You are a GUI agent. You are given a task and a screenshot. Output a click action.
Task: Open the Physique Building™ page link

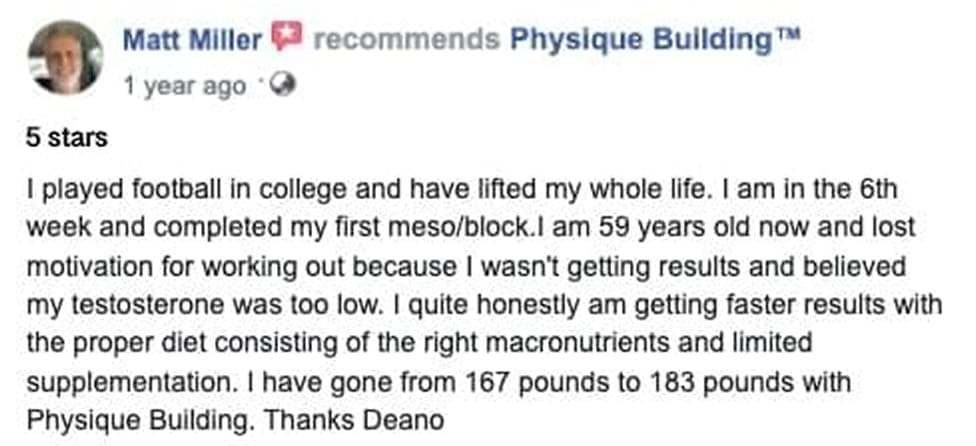(654, 40)
